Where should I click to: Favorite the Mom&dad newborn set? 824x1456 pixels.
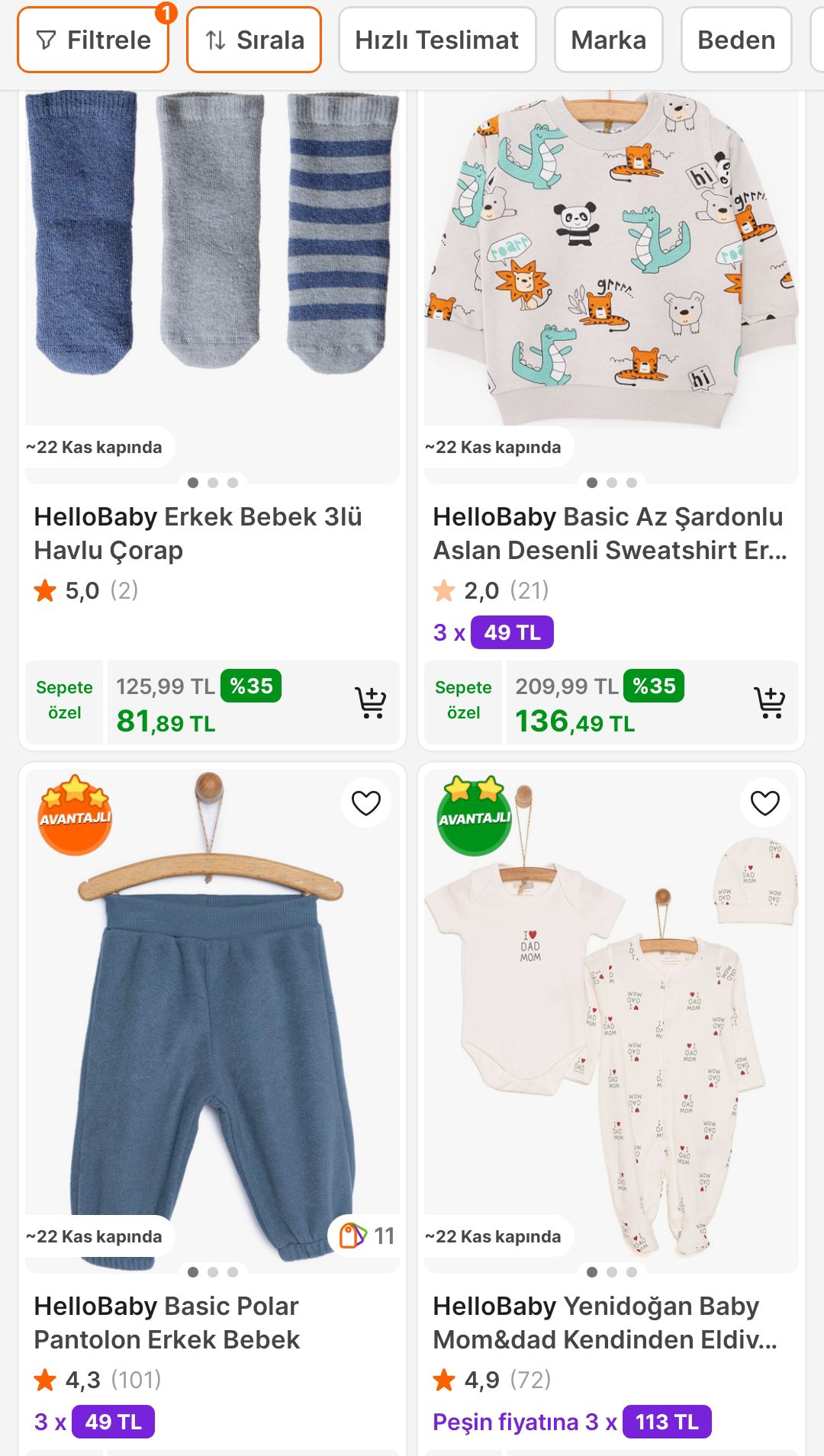click(764, 802)
